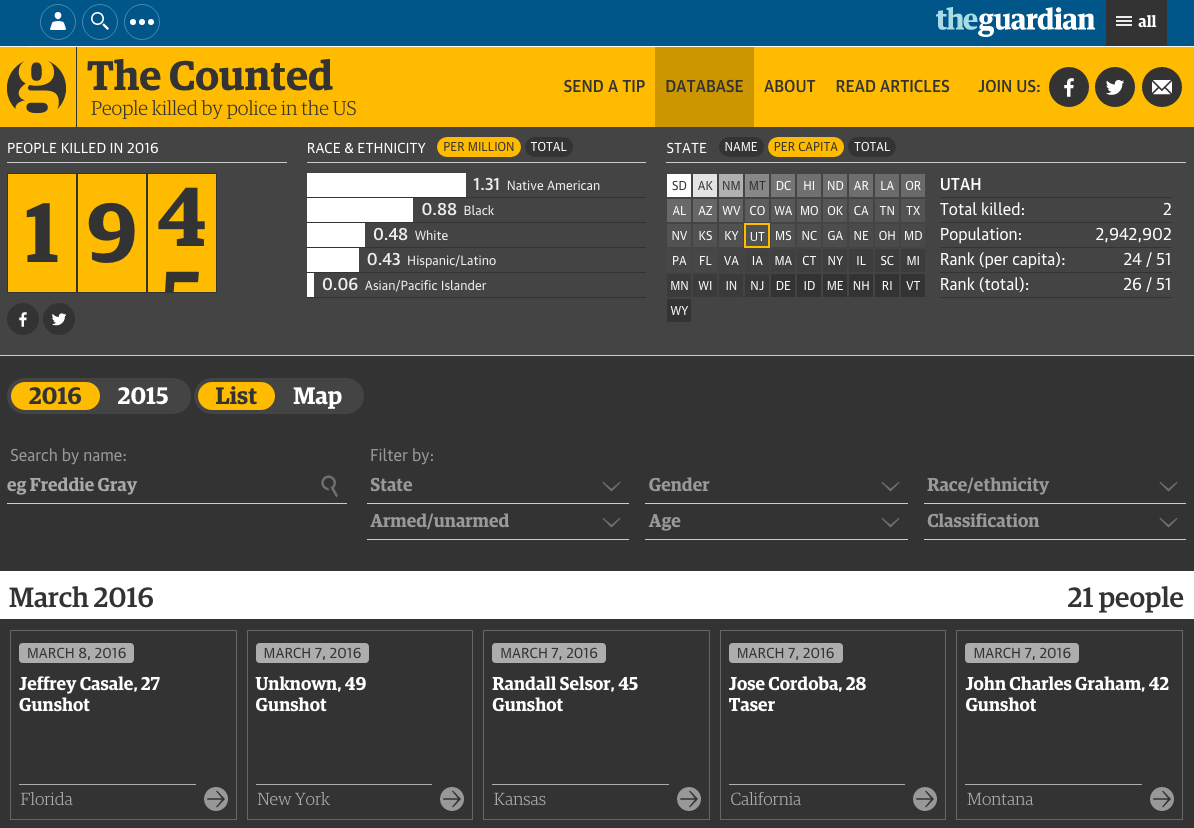1194x828 pixels.
Task: Click the Guardian 'g' roundel logo
Action: point(37,87)
